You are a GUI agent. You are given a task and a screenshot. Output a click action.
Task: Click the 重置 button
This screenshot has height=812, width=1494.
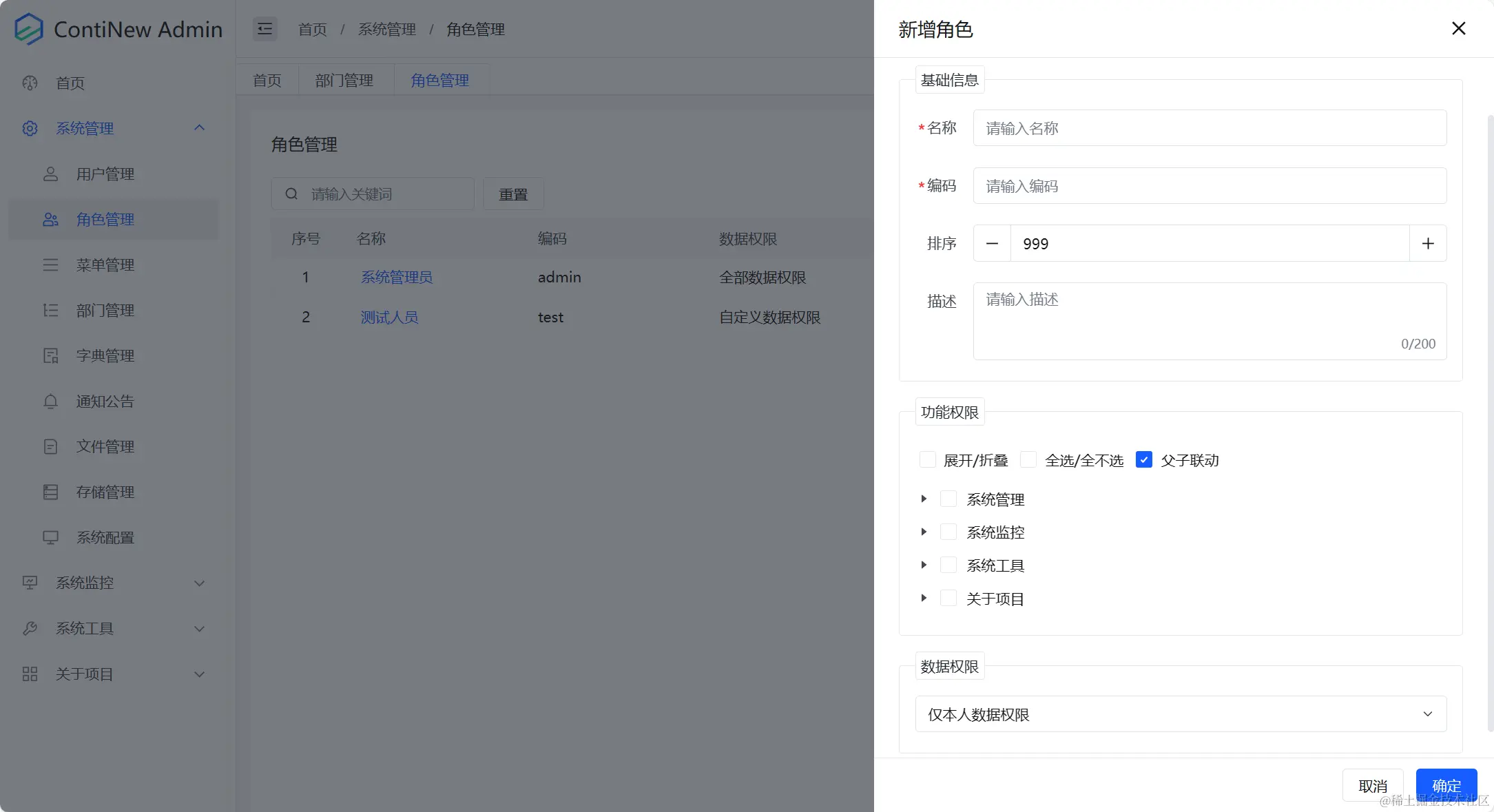click(513, 194)
